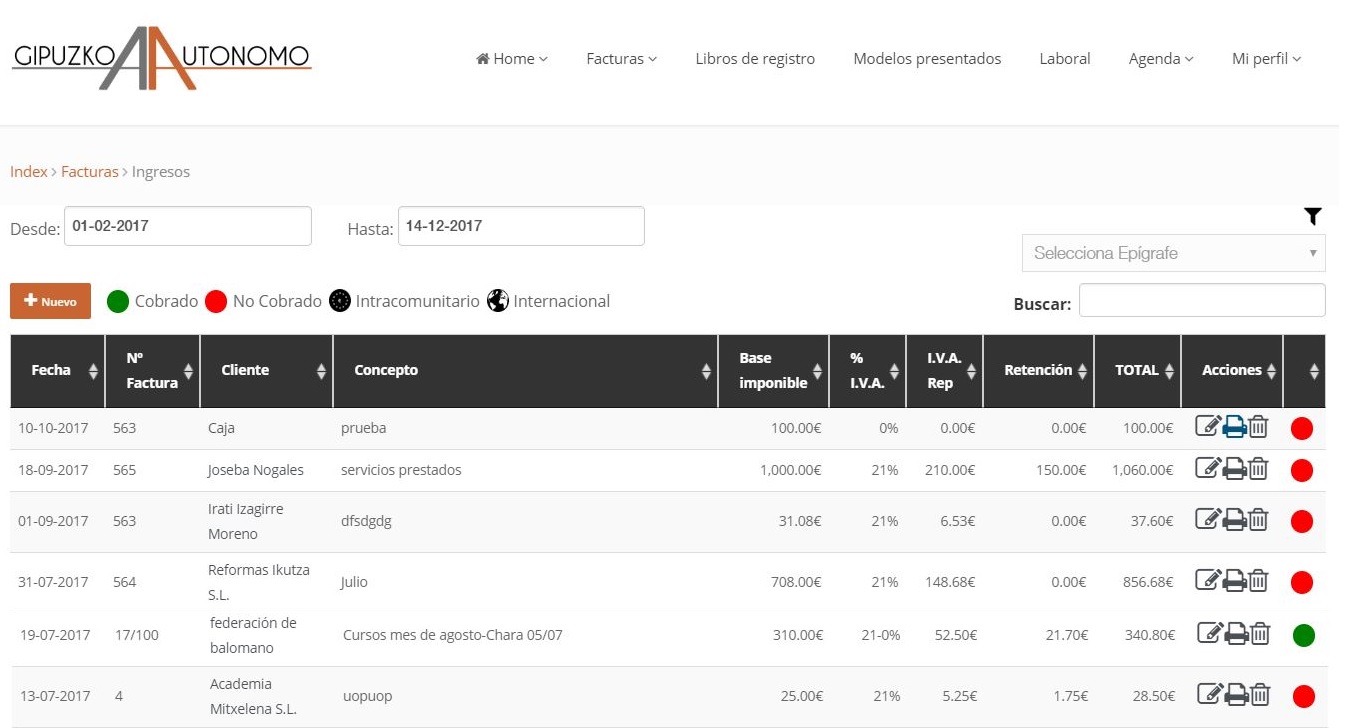Focus the Buscar search field

(1201, 301)
